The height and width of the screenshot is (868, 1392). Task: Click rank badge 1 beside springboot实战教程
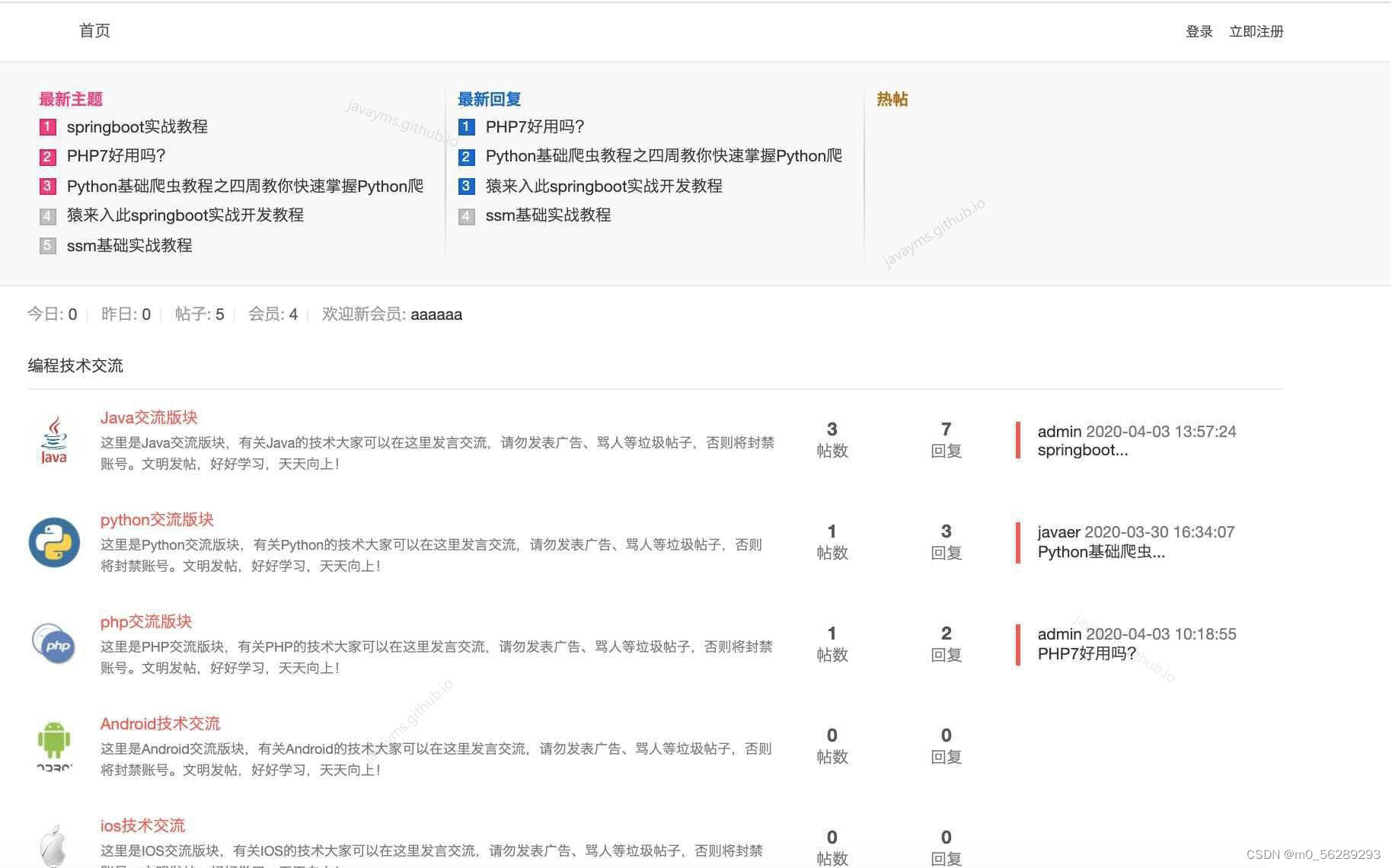pos(47,127)
